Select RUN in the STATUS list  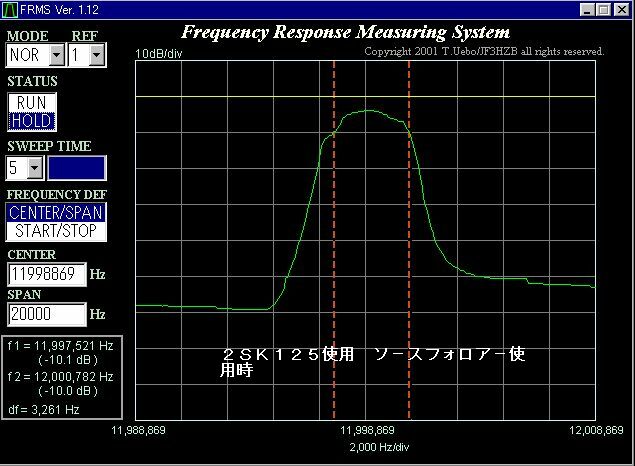(x=32, y=102)
